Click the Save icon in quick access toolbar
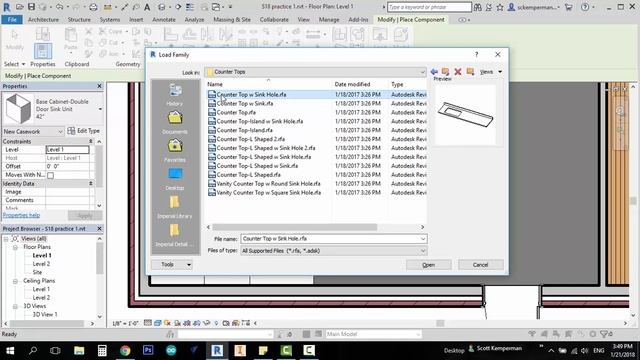Image resolution: width=640 pixels, height=360 pixels. click(31, 7)
